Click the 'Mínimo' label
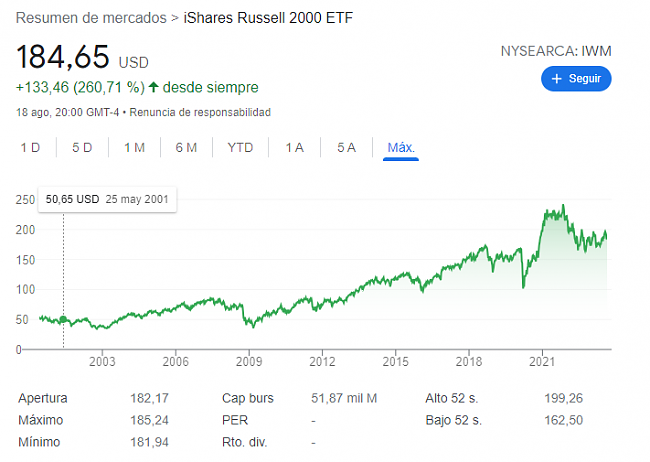The width and height of the screenshot is (650, 462). [39, 442]
